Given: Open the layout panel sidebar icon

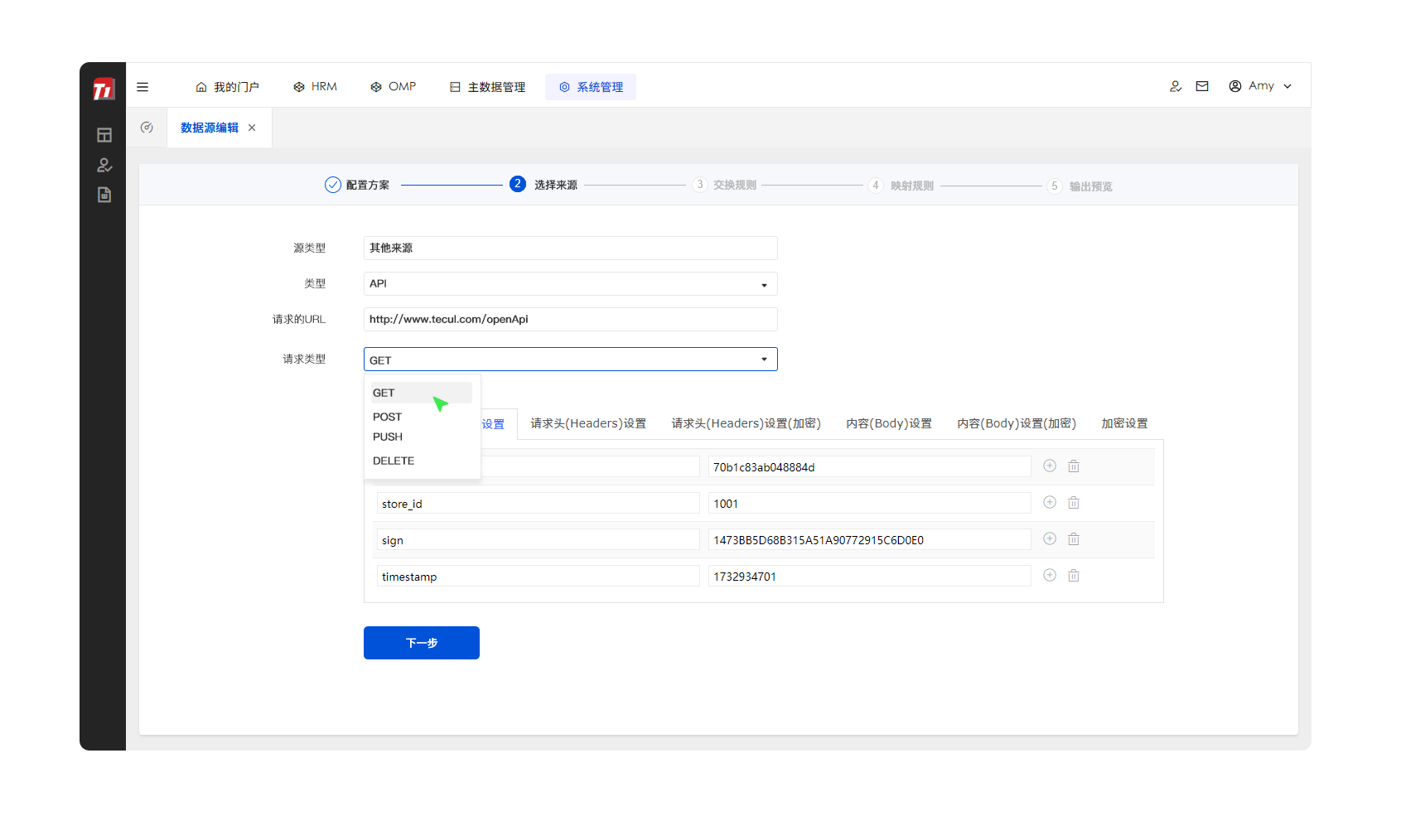Looking at the screenshot, I should (x=104, y=135).
